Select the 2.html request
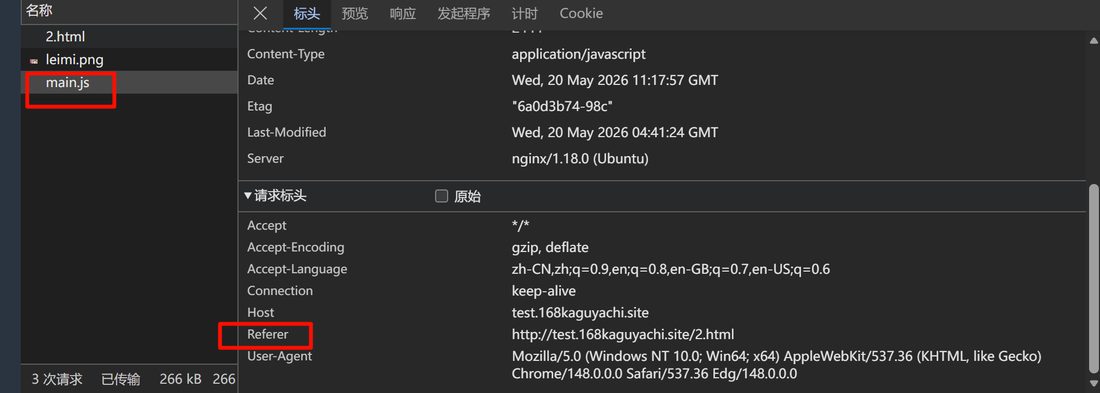1100x393 pixels. click(x=129, y=36)
